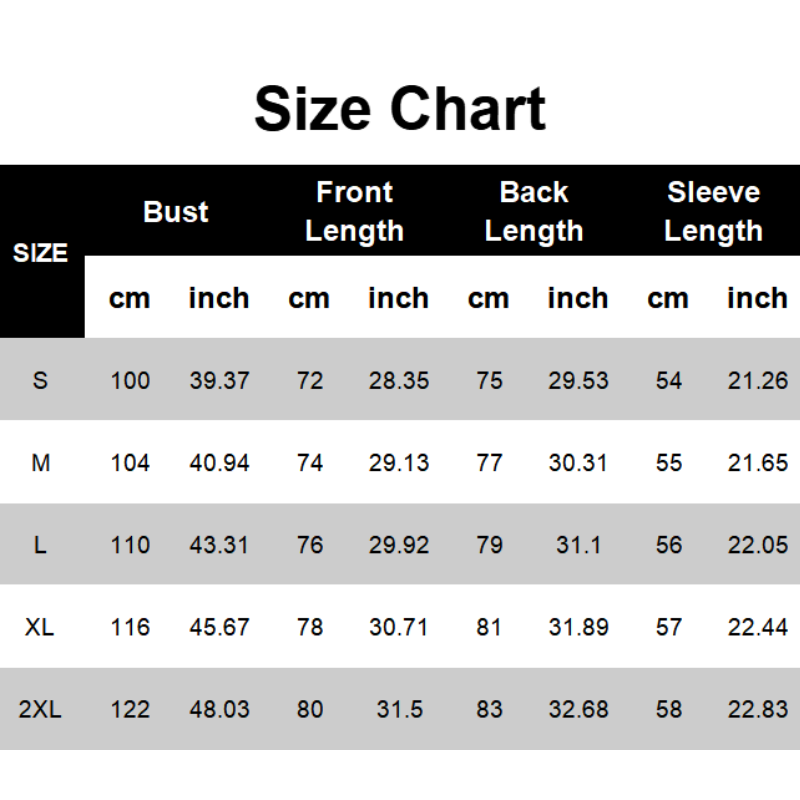The width and height of the screenshot is (800, 800).
Task: Click the 2XL size row label
Action: point(40,709)
